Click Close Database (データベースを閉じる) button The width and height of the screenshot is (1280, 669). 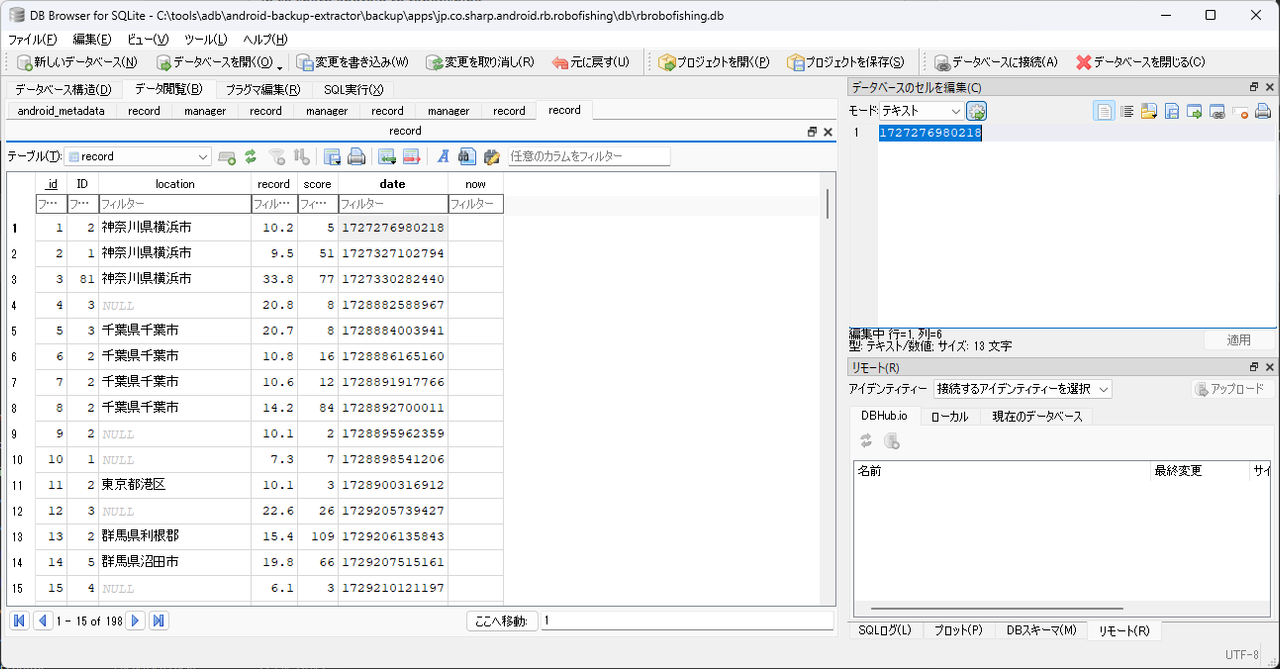click(x=1141, y=62)
